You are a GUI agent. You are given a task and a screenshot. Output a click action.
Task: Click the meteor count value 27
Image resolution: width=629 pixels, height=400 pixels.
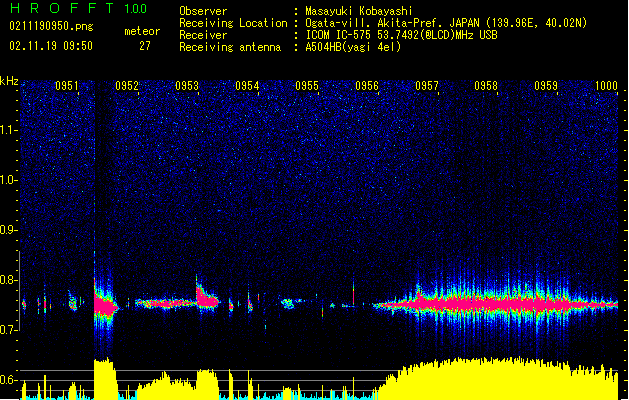[x=145, y=46]
